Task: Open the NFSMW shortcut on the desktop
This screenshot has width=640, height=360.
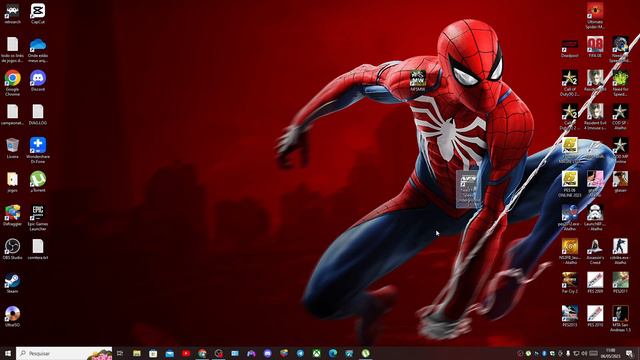Action: pyautogui.click(x=418, y=80)
